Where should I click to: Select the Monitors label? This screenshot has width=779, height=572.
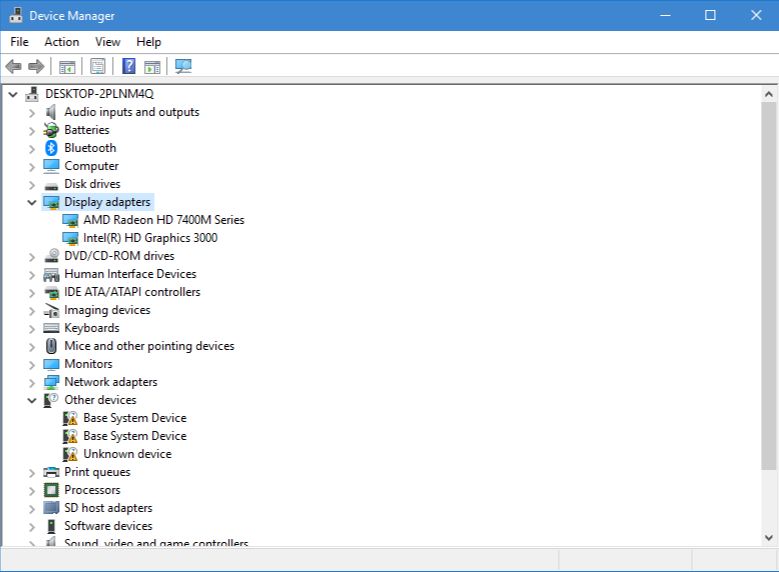tap(88, 364)
